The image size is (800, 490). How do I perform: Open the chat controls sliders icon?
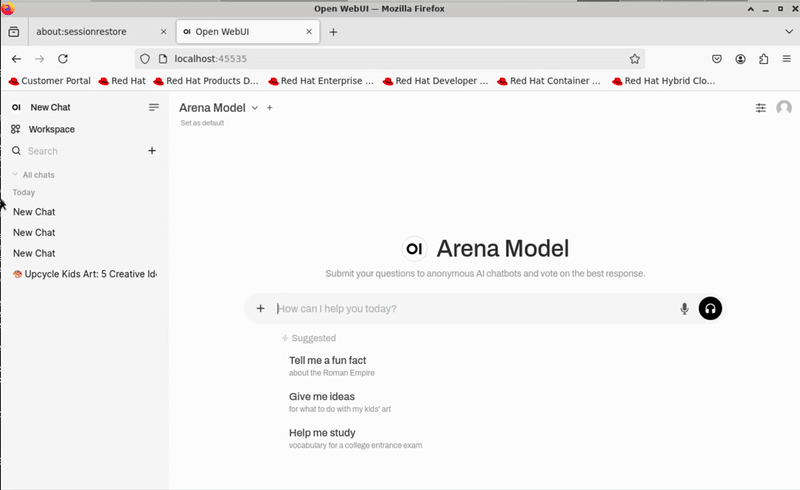(x=761, y=108)
